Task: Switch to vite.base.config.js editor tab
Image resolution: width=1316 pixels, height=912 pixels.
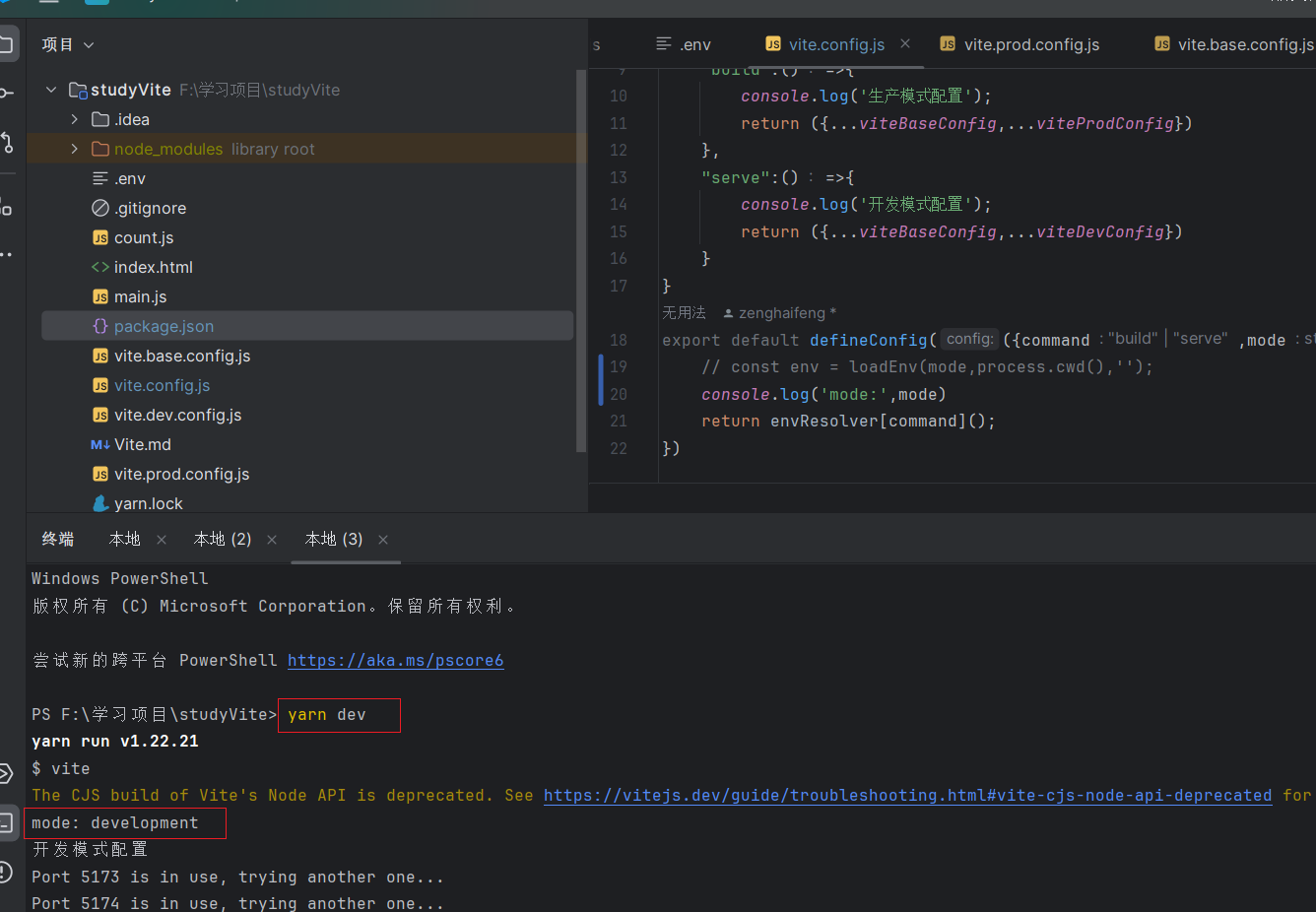Action: click(1234, 44)
